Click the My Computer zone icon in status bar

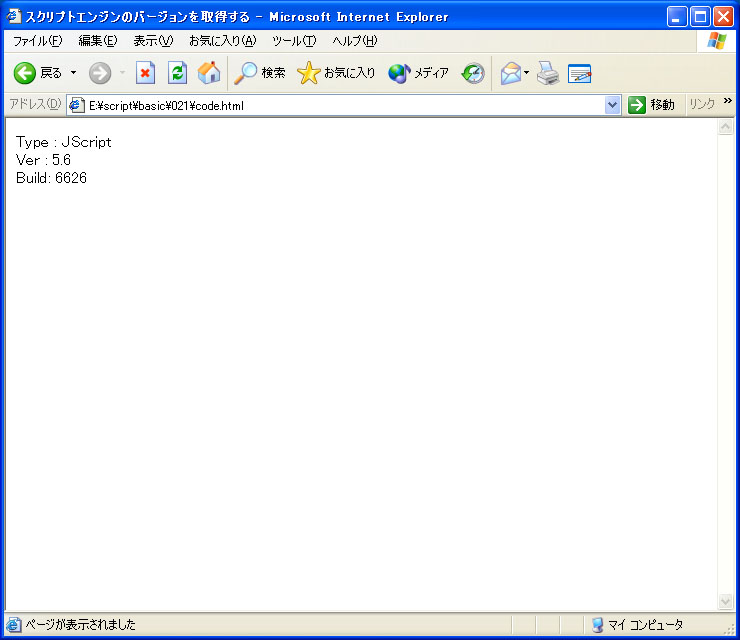(597, 625)
